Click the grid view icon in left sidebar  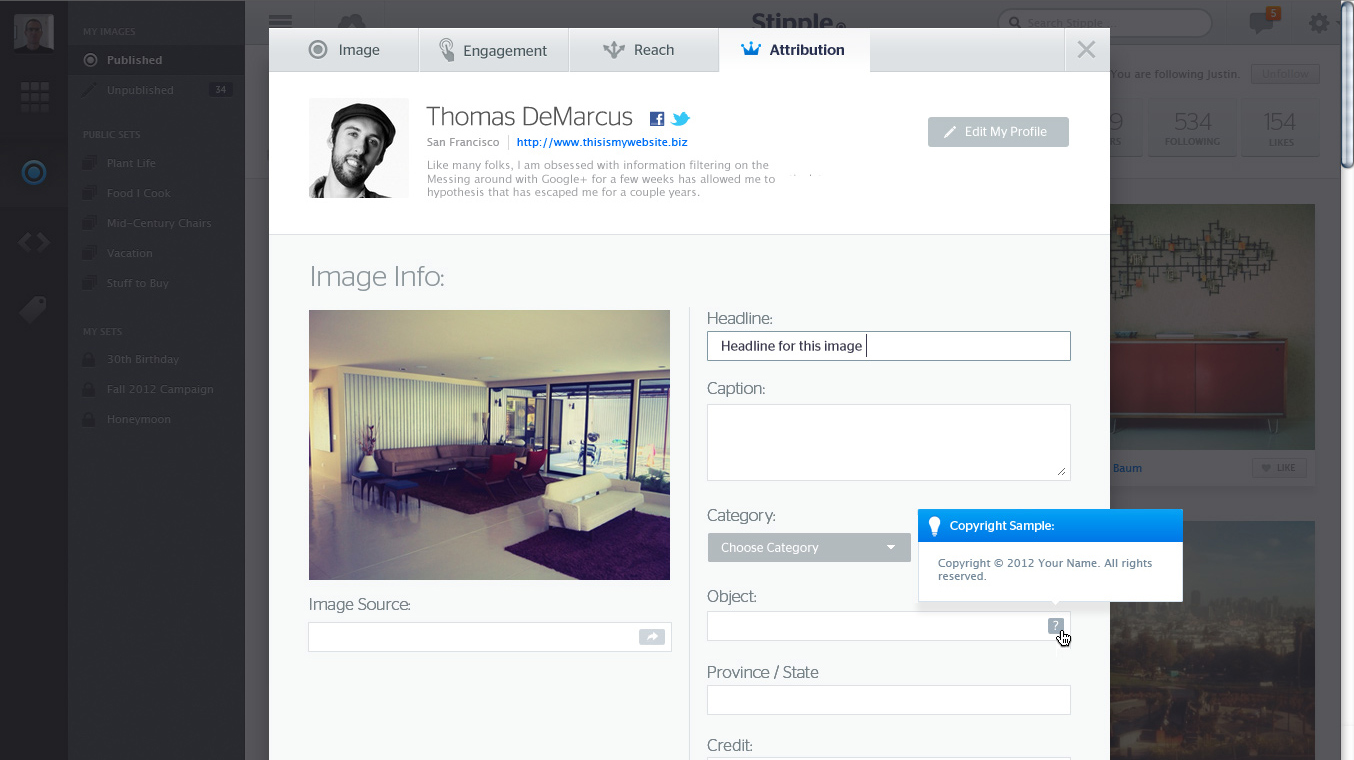34,97
